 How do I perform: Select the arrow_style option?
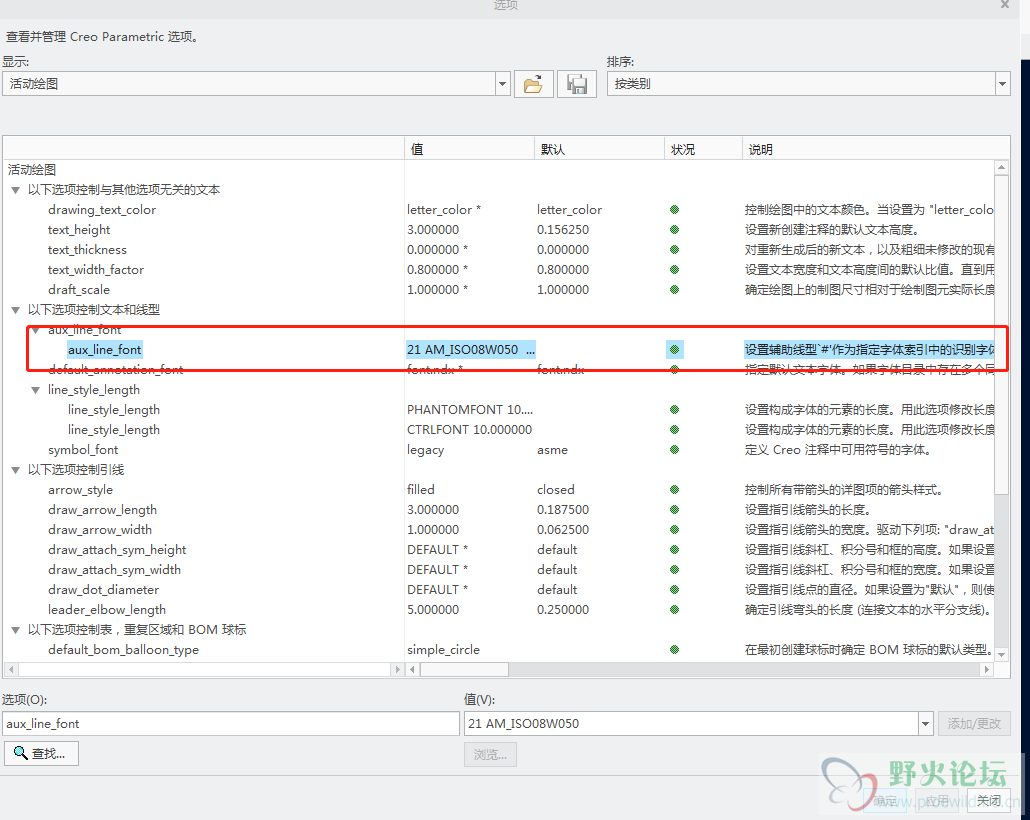(x=80, y=490)
